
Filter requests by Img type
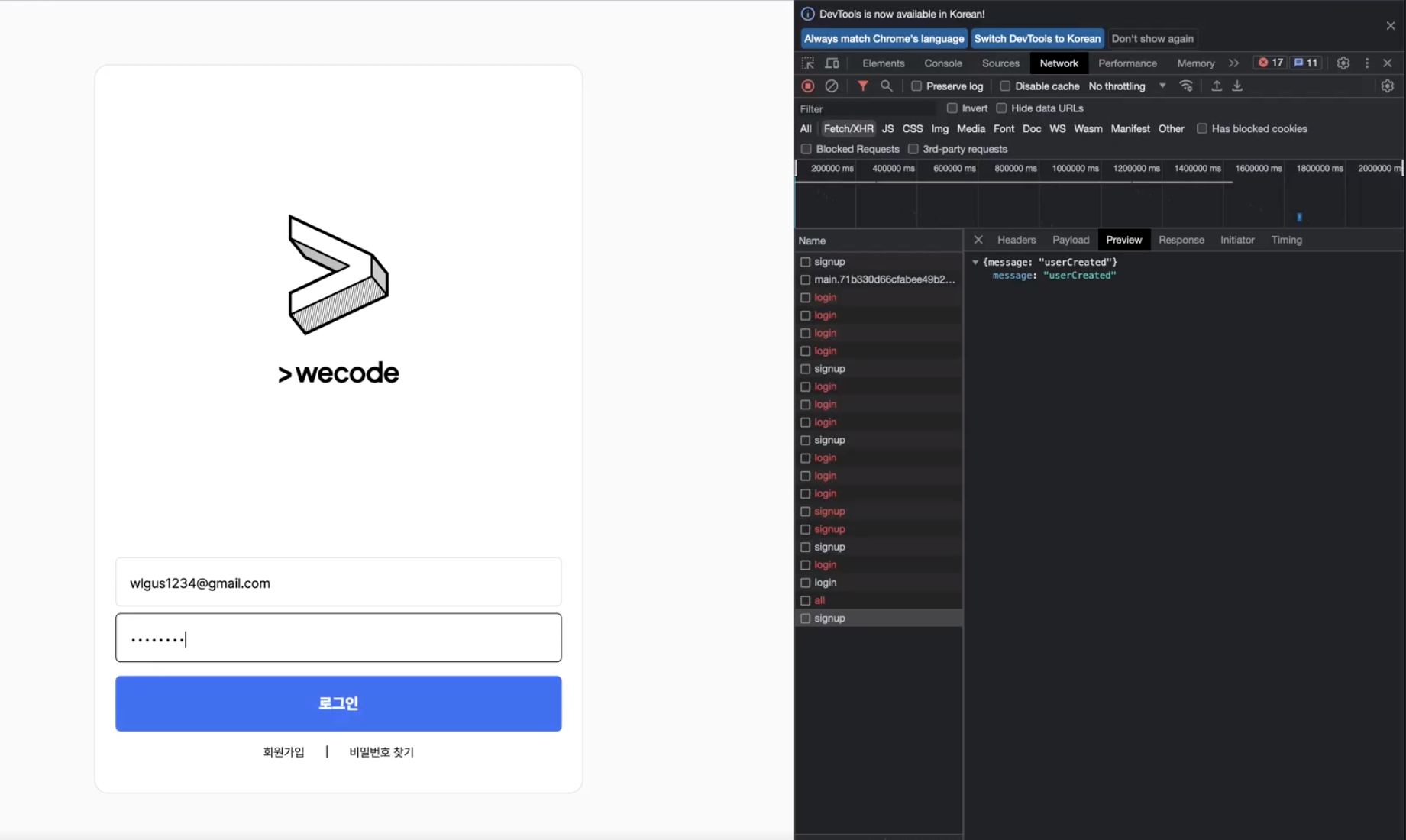coord(940,129)
